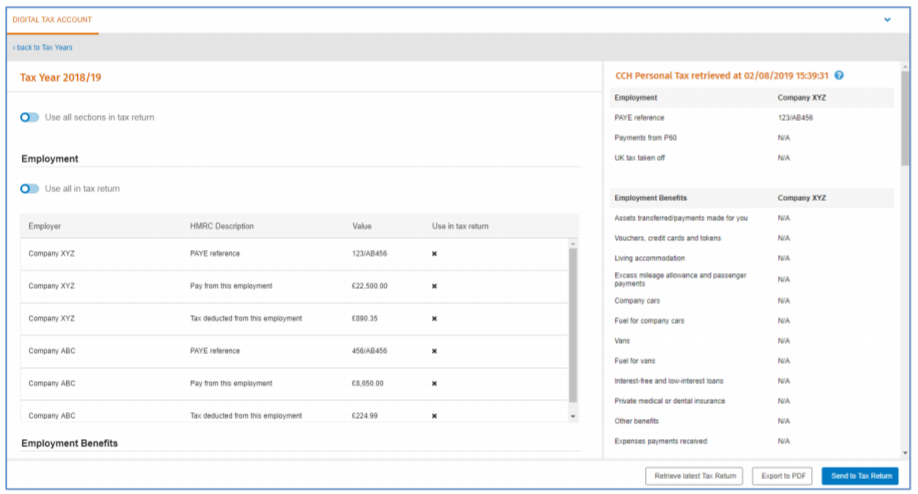Image resolution: width=918 pixels, height=494 pixels.
Task: Click Company cars row
Action: tap(752, 301)
